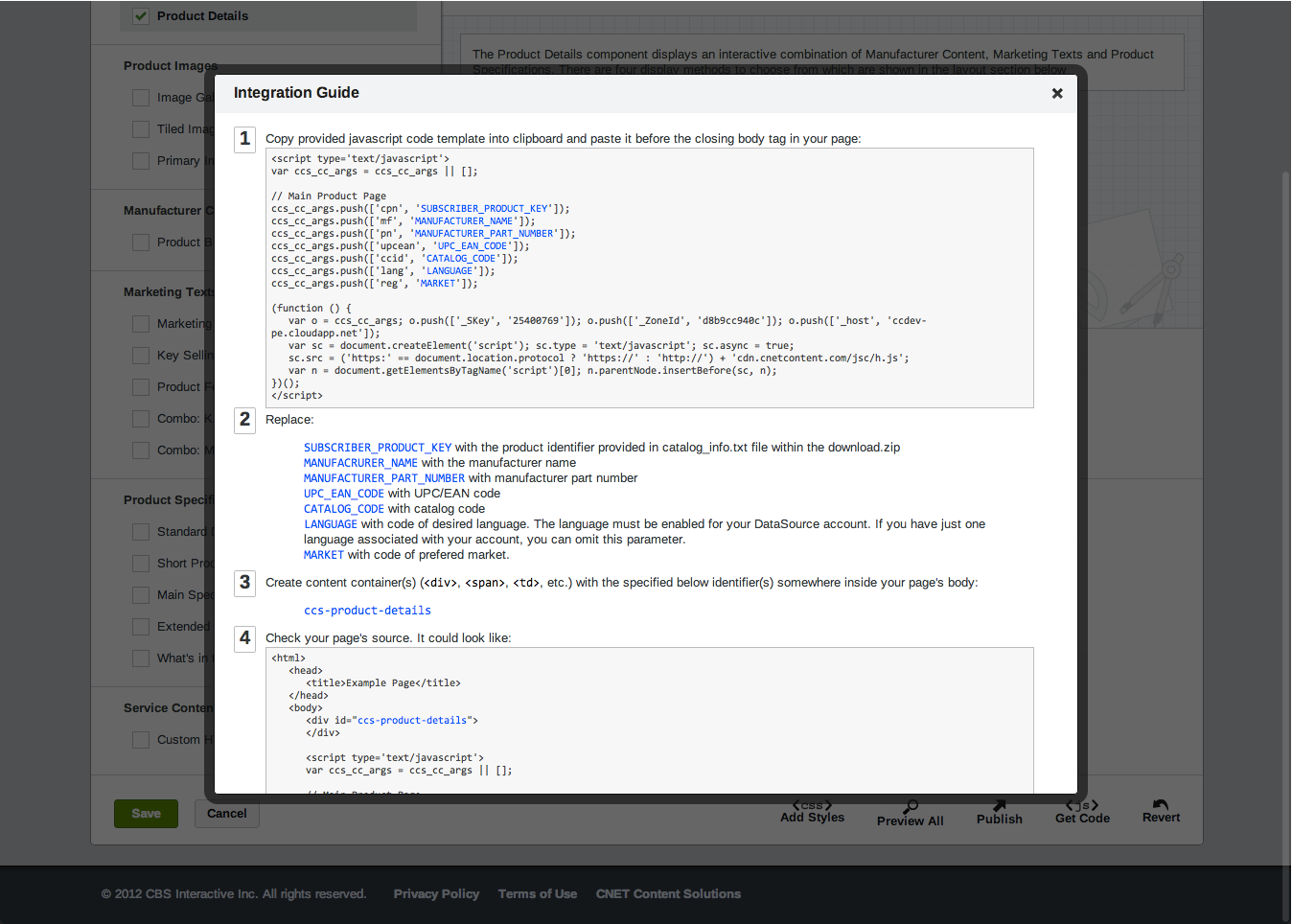
Task: Click the Publish arrow icon
Action: (x=1000, y=805)
